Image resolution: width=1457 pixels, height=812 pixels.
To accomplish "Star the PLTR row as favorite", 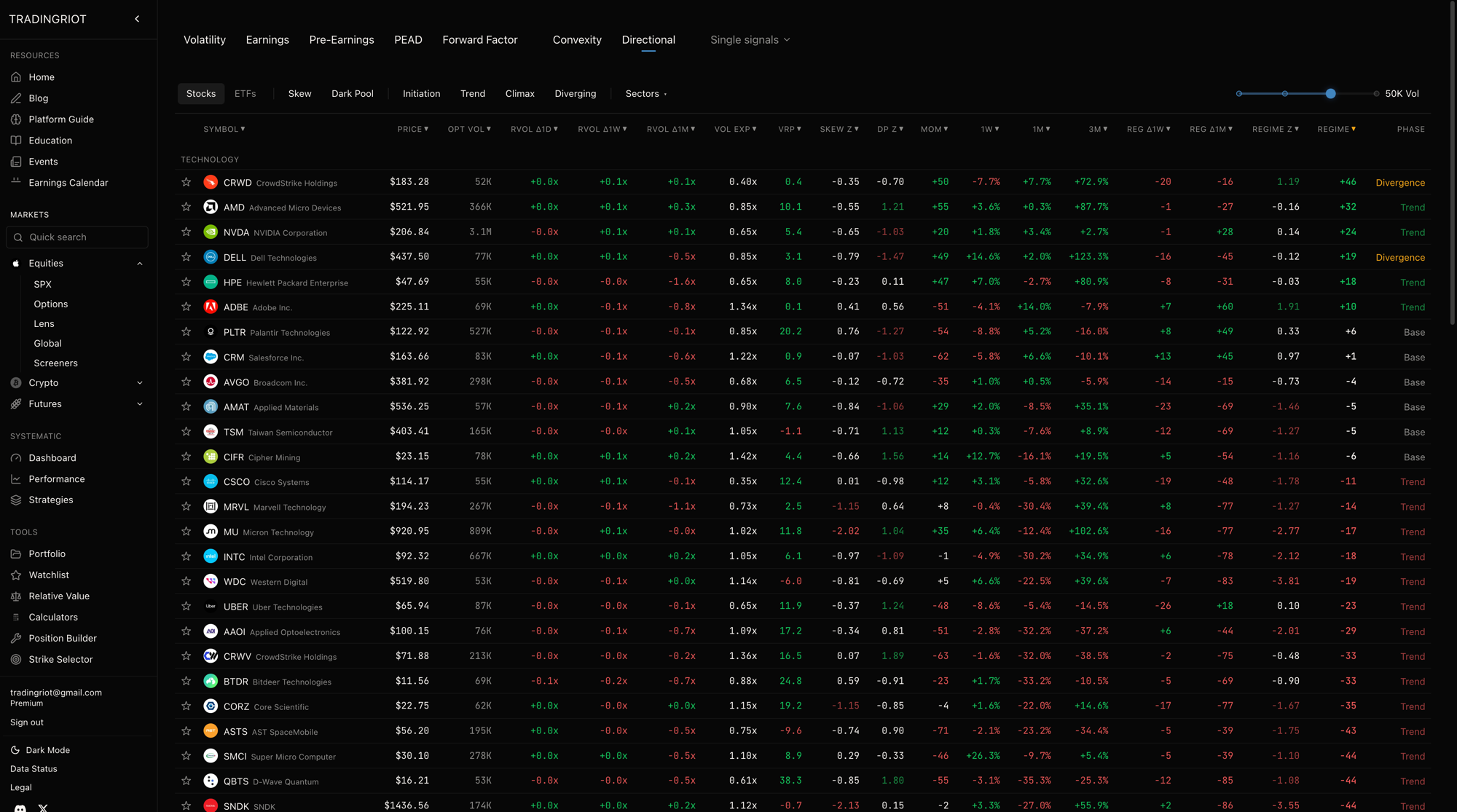I will 186,331.
